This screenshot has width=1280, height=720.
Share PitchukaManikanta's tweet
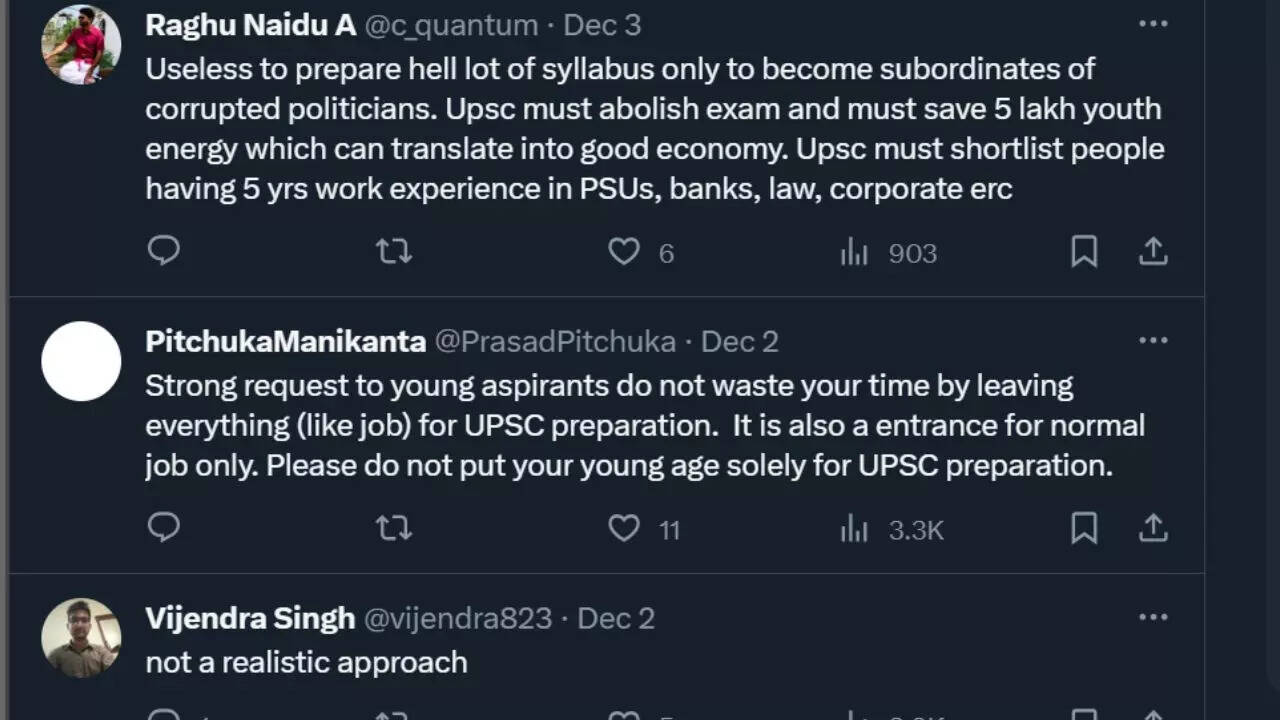click(1153, 527)
